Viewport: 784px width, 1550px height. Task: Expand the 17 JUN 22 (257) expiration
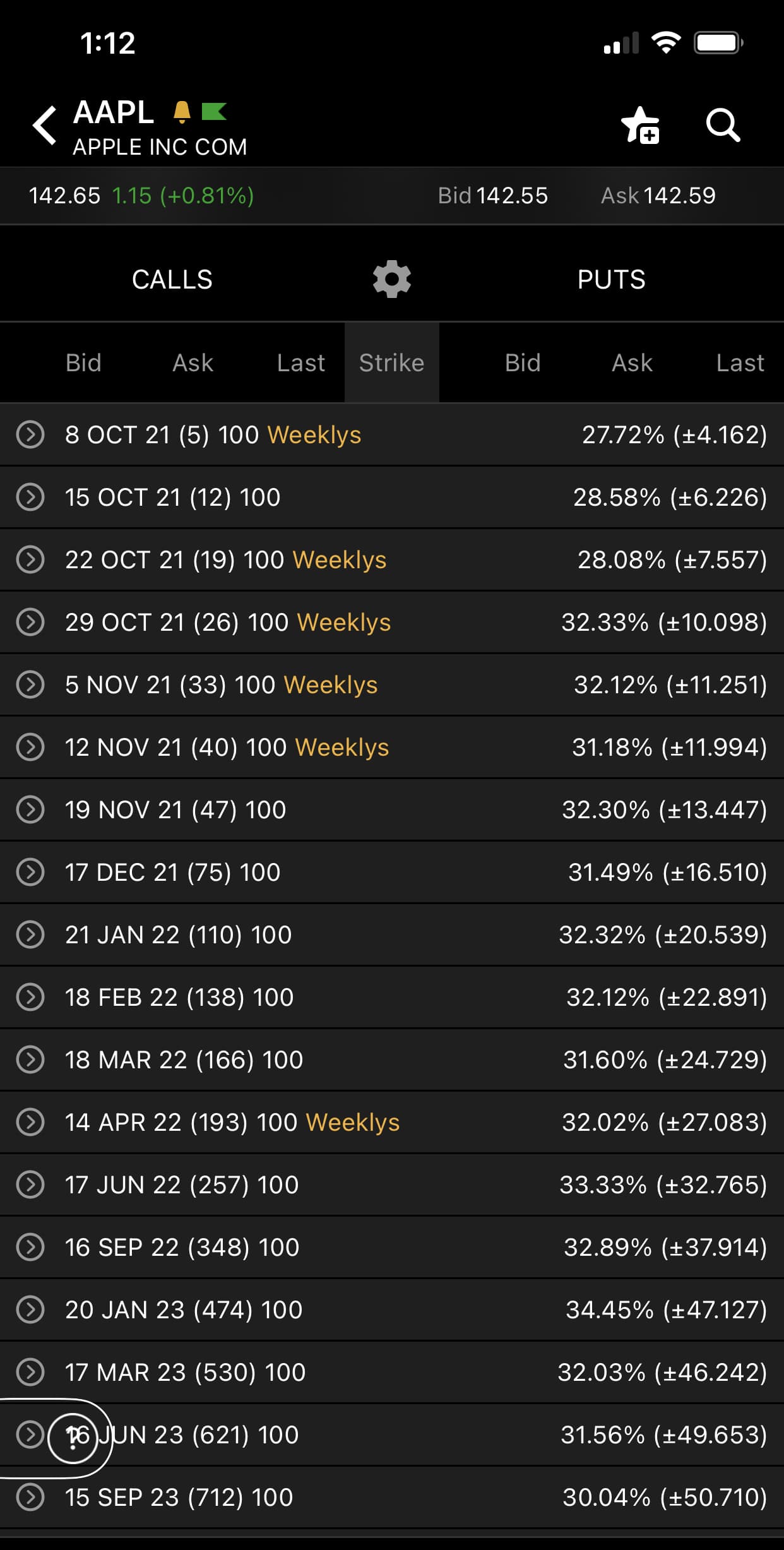click(x=30, y=1185)
